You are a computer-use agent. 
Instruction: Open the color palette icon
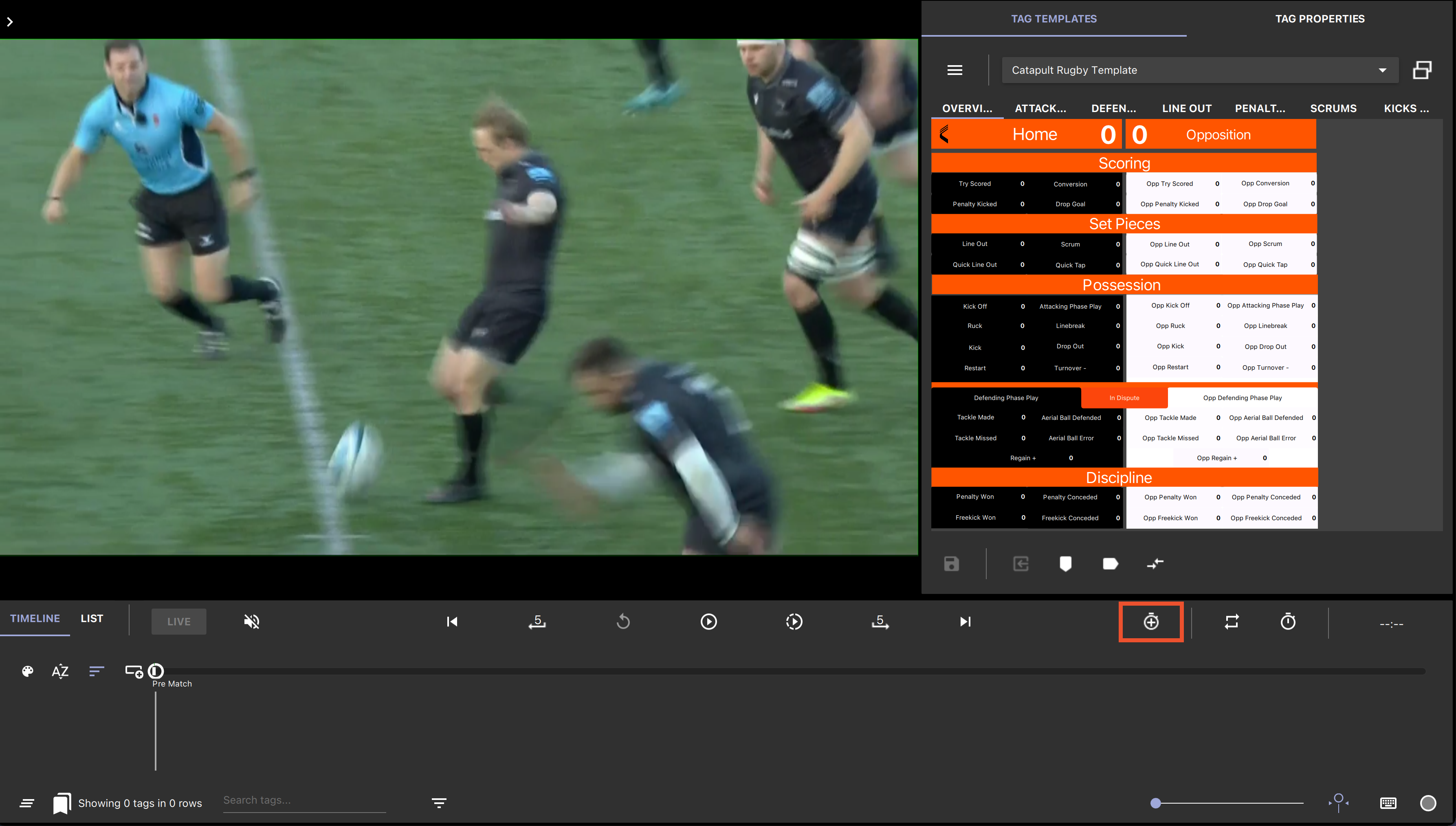pos(27,672)
